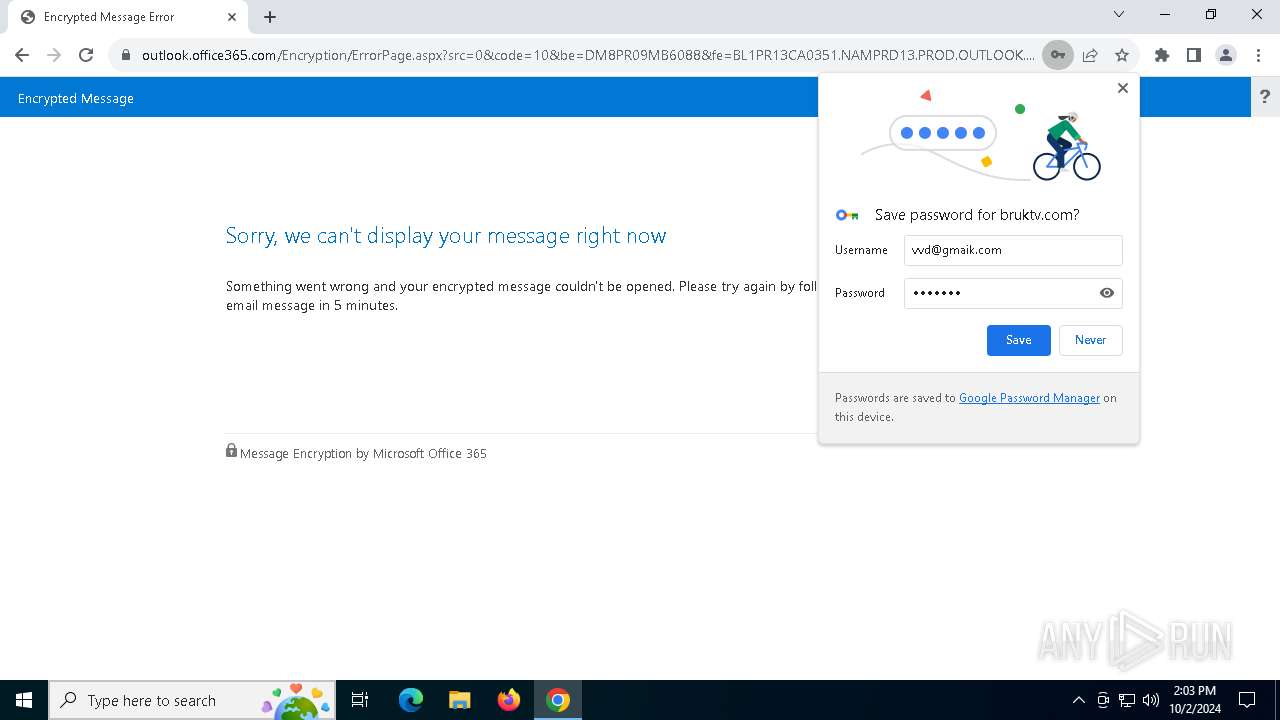Screen dimensions: 1280x720
Task: Click the Never button
Action: (1091, 340)
